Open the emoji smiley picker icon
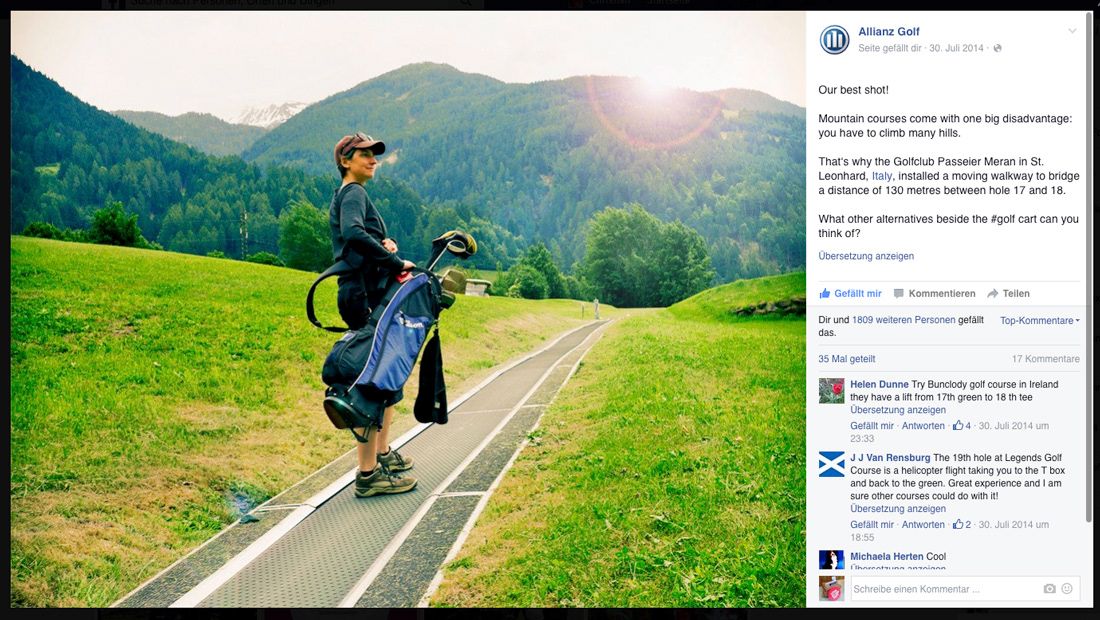This screenshot has width=1100, height=620. tap(1067, 588)
